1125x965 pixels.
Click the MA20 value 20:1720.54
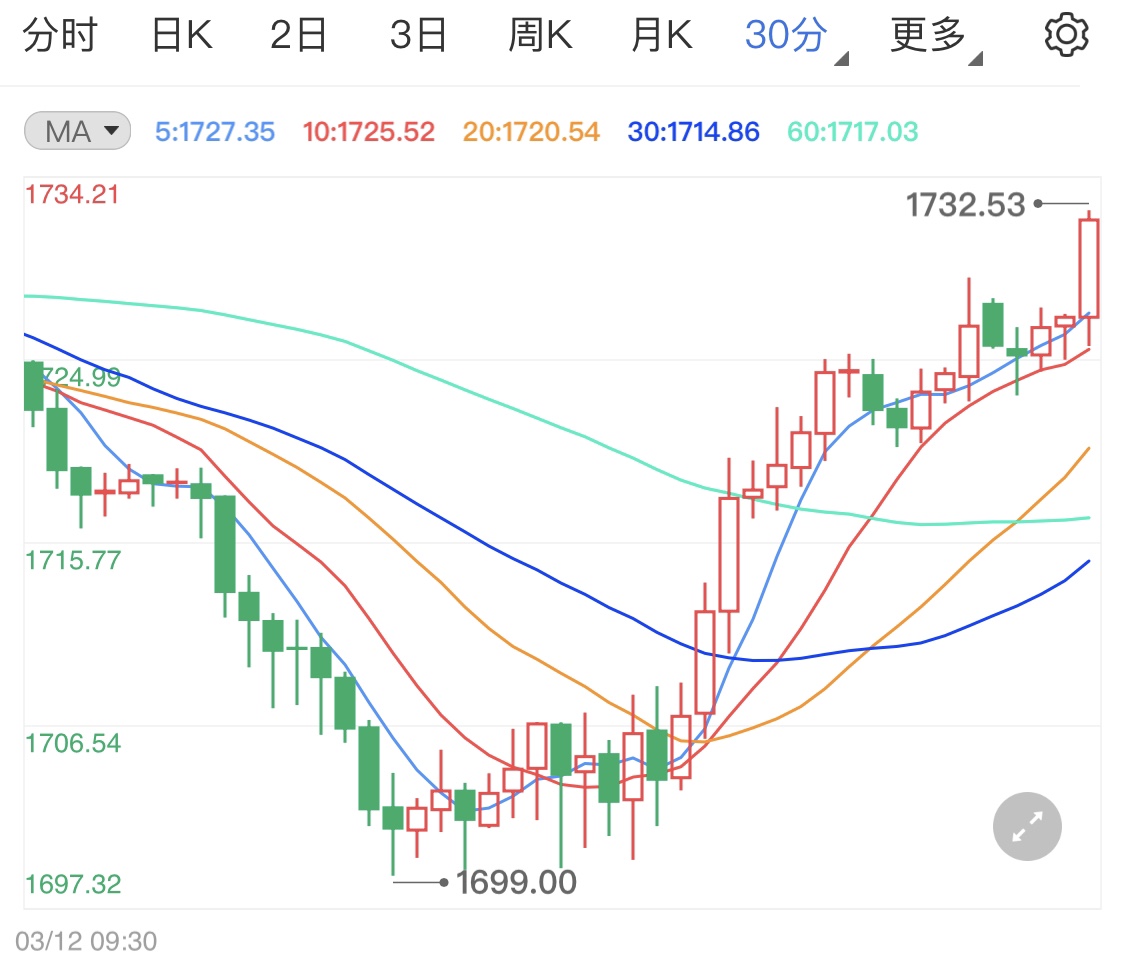530,132
